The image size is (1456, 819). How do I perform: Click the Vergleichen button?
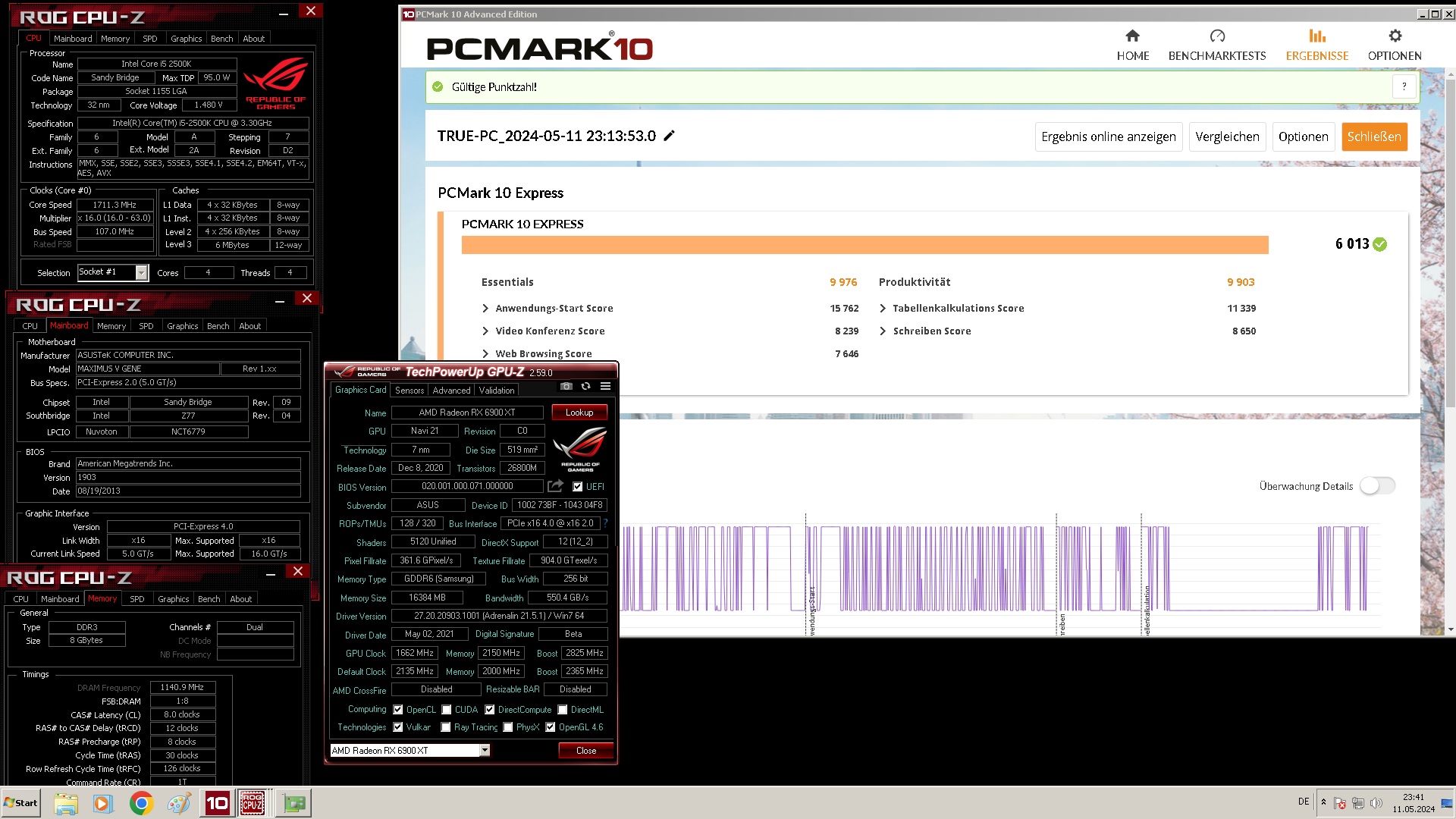1227,136
